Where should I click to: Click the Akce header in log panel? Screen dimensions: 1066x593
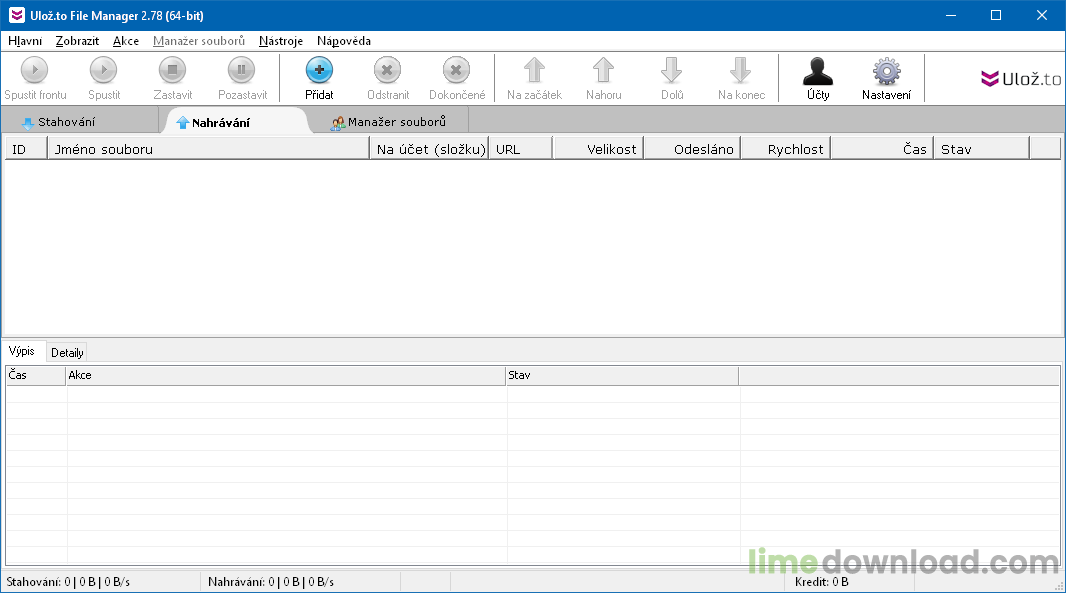click(x=286, y=375)
